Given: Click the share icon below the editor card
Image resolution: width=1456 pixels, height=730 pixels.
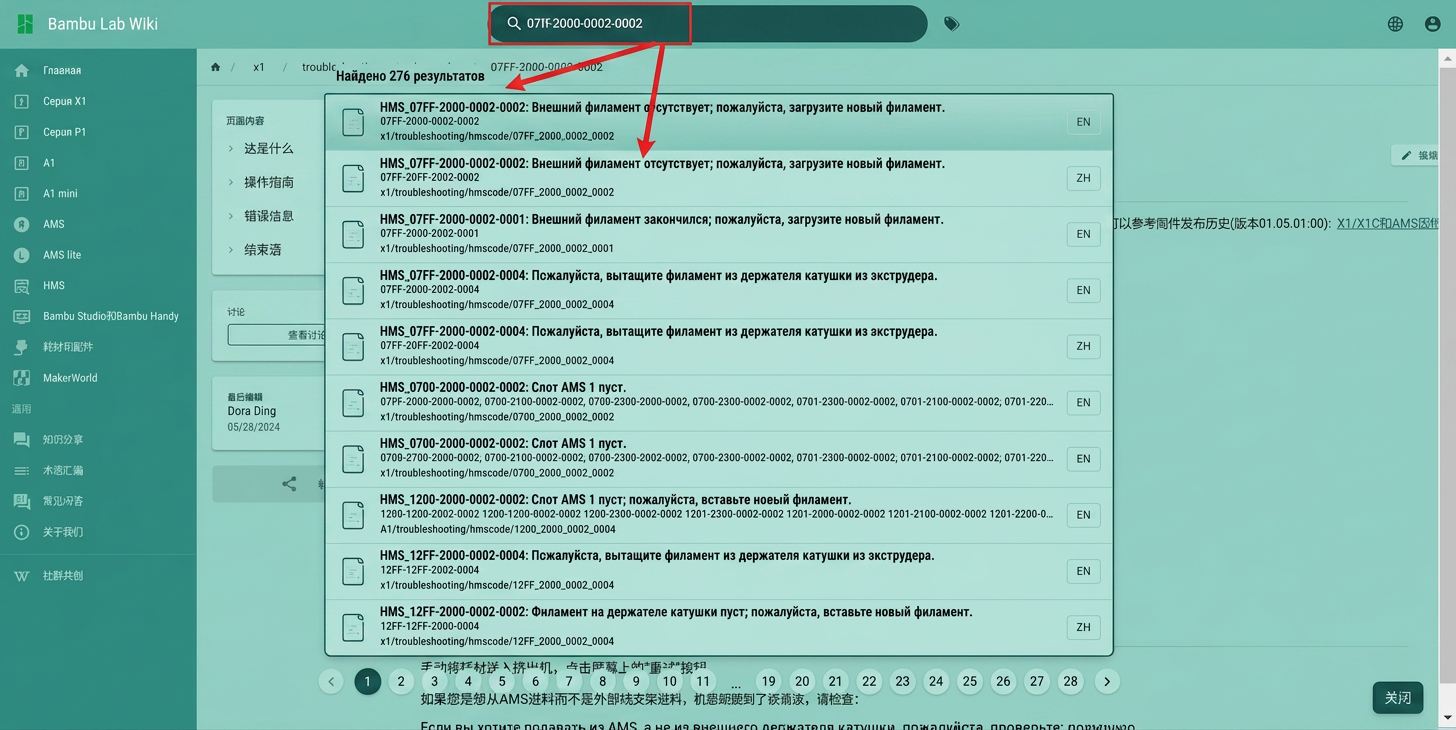Looking at the screenshot, I should [x=289, y=484].
